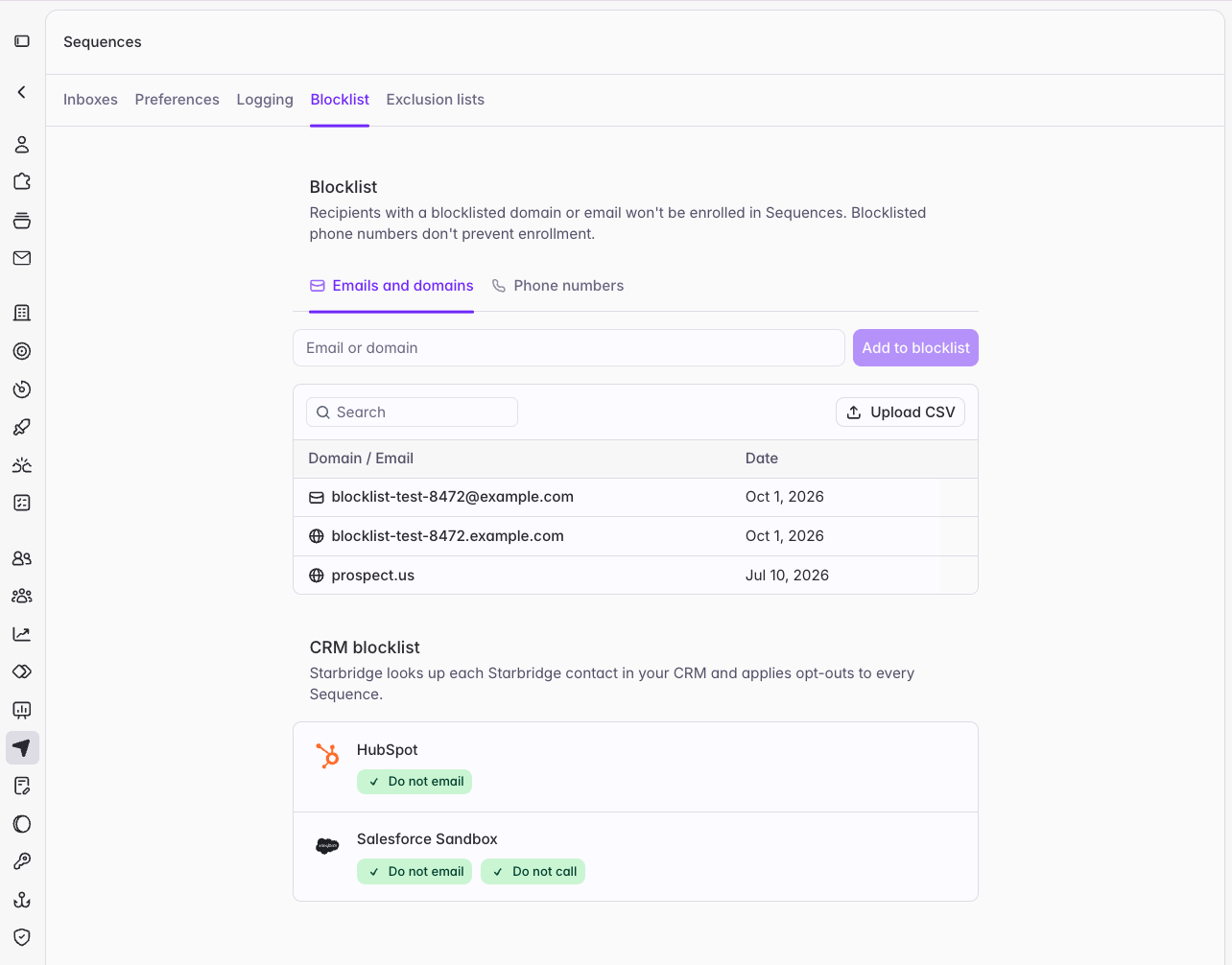Click the back chevron arrow

[x=22, y=92]
